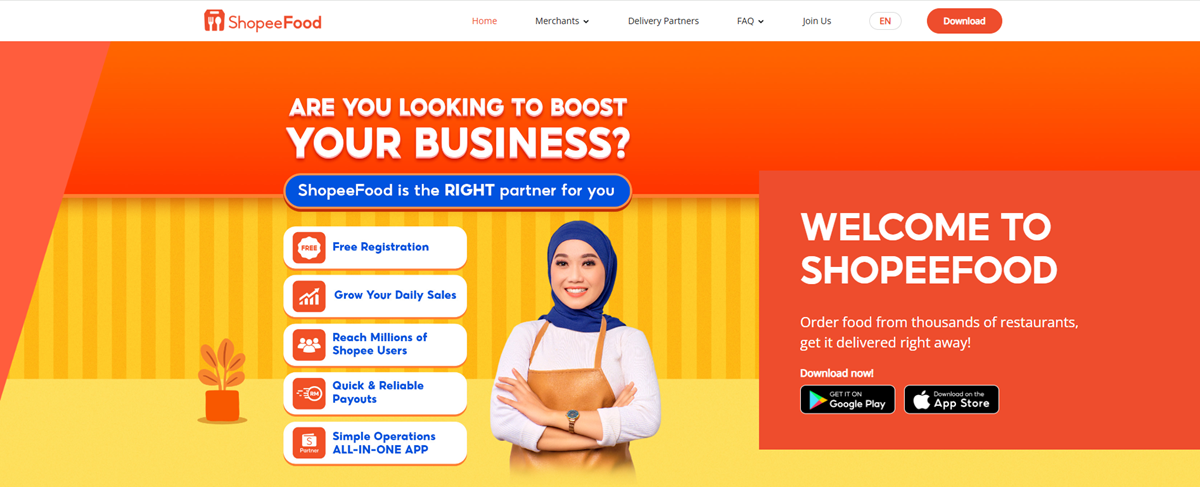Click the Shopee Partner app icon
Image resolution: width=1200 pixels, height=487 pixels.
click(309, 443)
